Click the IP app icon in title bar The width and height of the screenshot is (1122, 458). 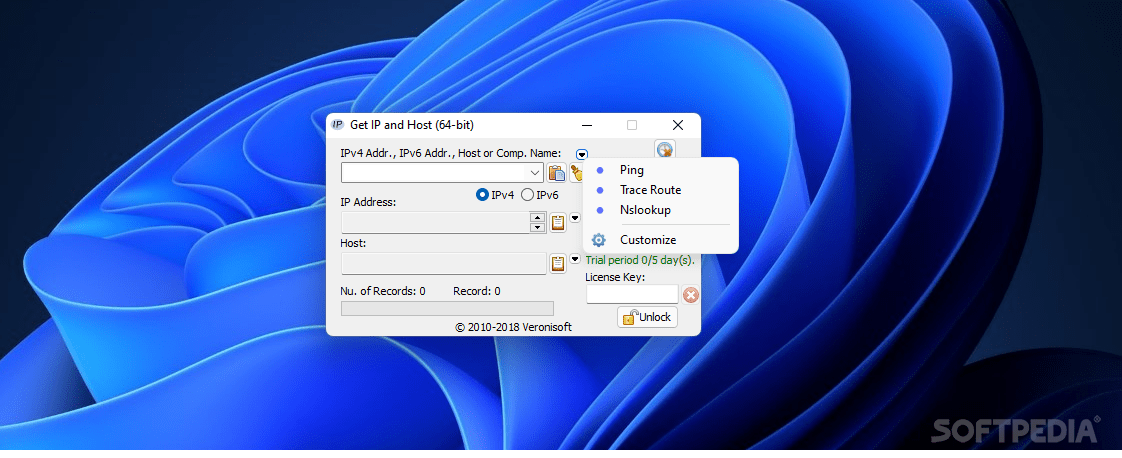pyautogui.click(x=338, y=125)
